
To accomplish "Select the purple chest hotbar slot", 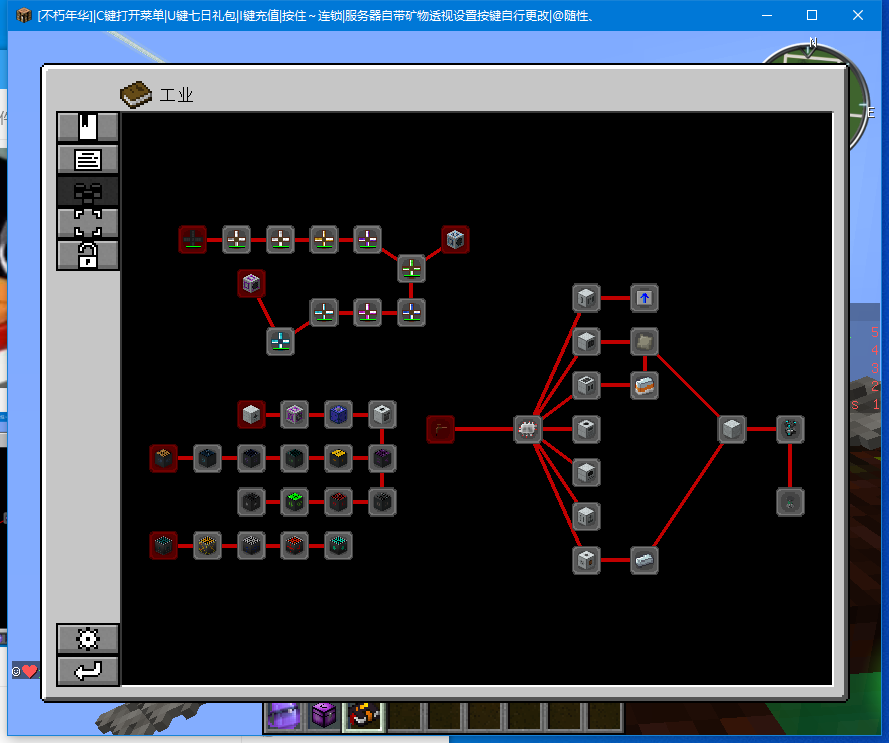I will pyautogui.click(x=324, y=716).
